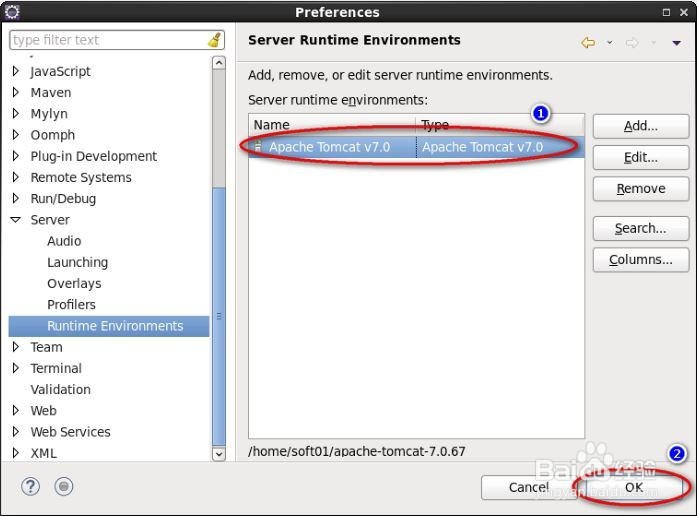Close the Preferences window

(x=684, y=12)
